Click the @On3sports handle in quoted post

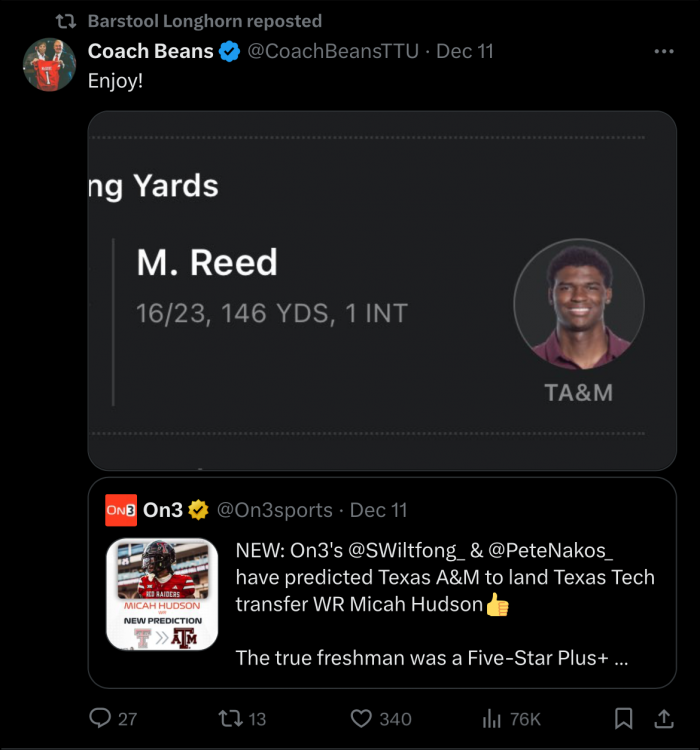pos(275,510)
